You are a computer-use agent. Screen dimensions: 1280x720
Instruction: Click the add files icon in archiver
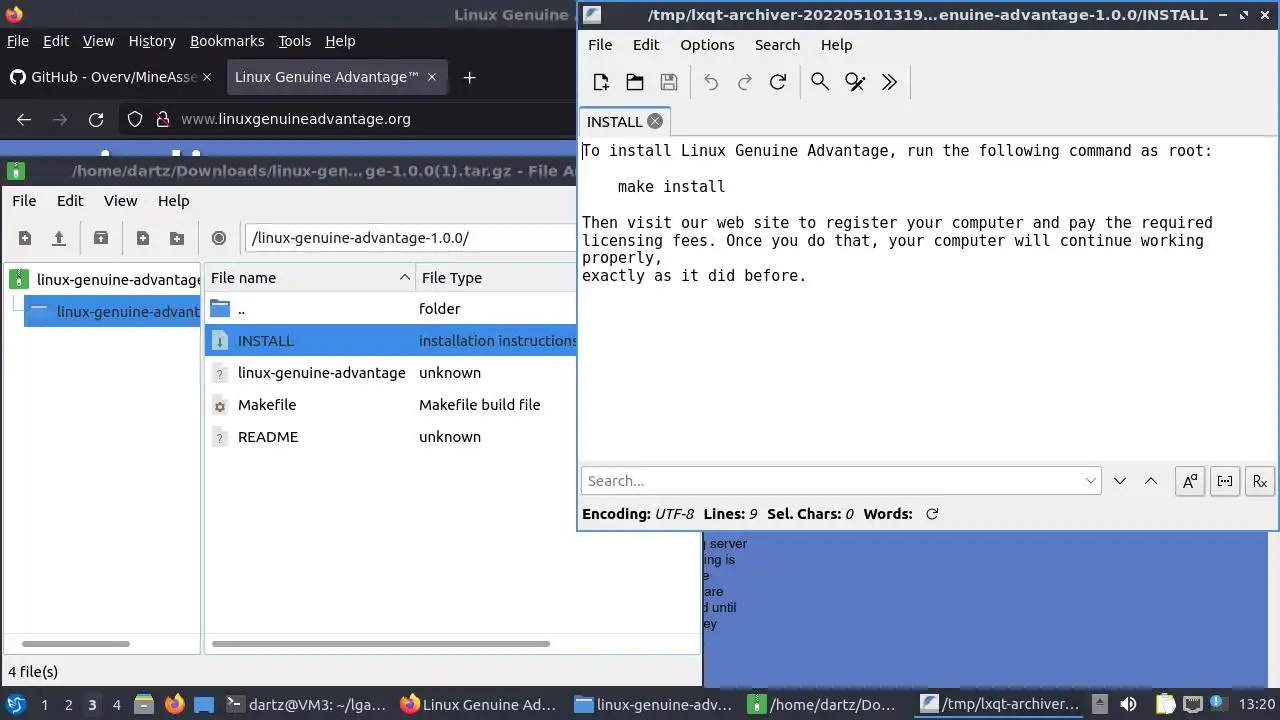point(143,238)
